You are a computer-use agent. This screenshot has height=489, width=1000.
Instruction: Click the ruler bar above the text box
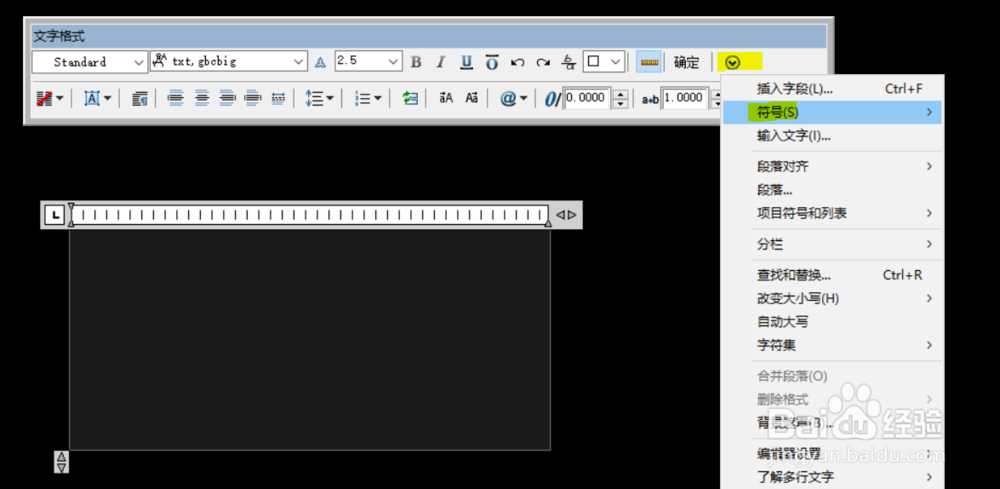pyautogui.click(x=309, y=215)
